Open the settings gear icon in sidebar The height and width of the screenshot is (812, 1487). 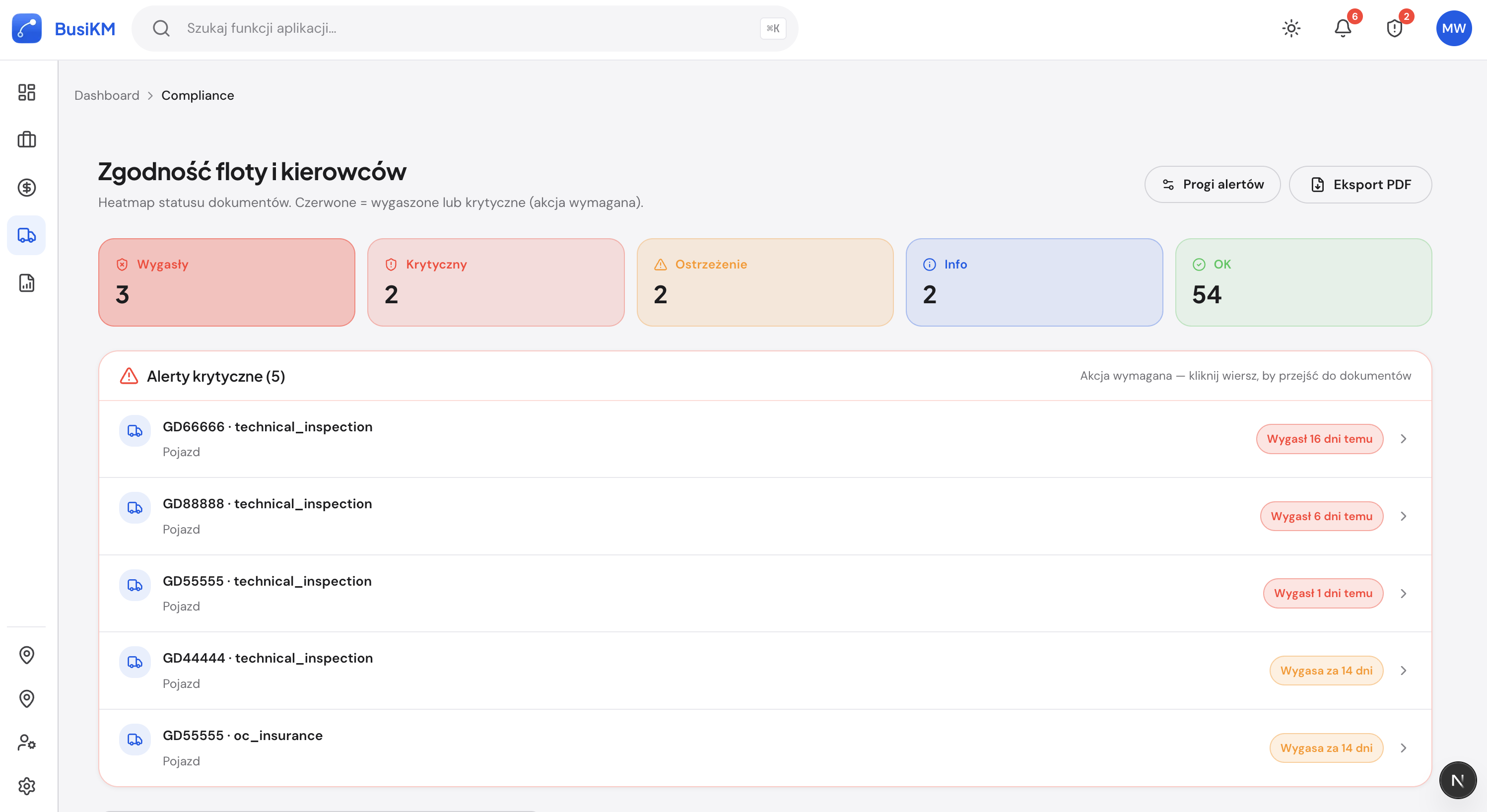[x=27, y=786]
